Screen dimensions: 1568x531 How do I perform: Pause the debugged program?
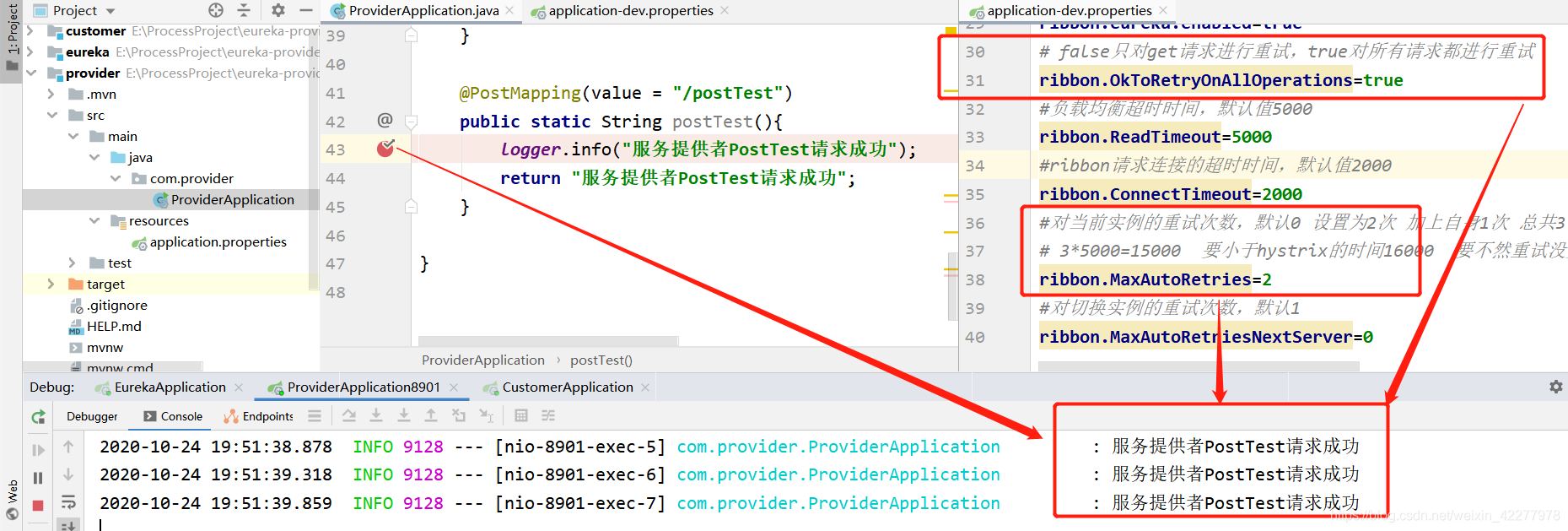click(38, 478)
